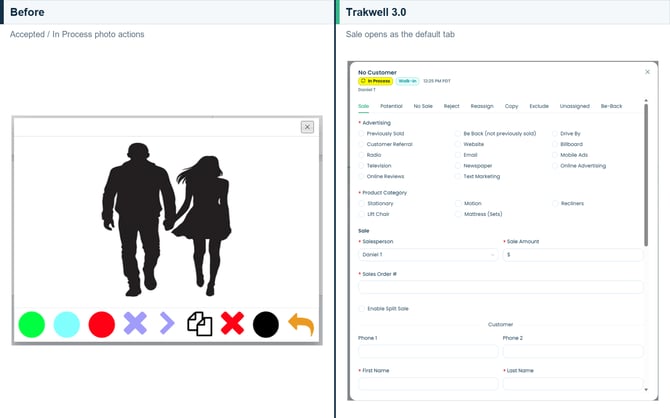Click the copy documents icon

tap(200, 324)
